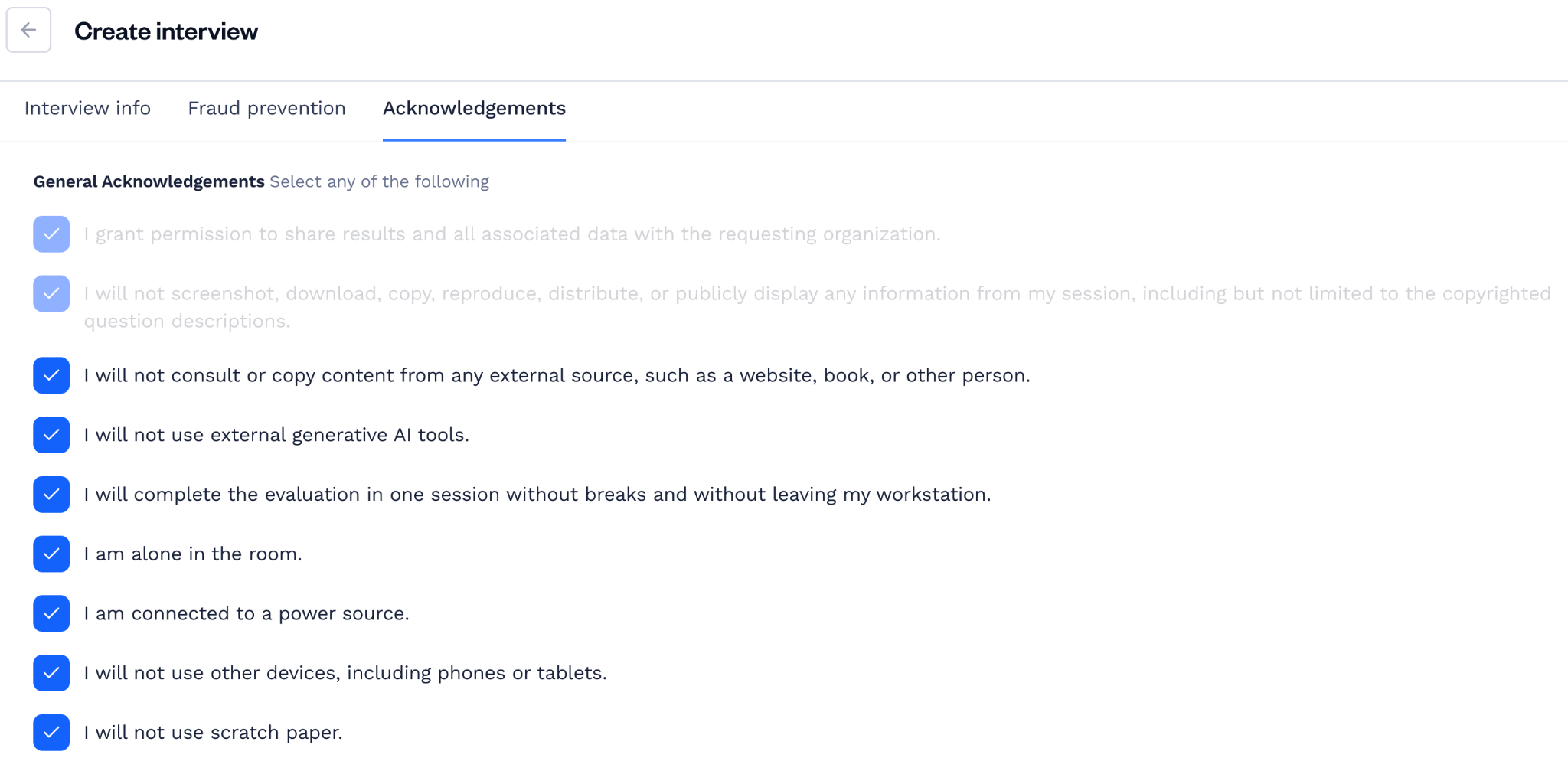Uncheck the no external generative AI tools checkbox
1568x758 pixels.
coord(51,435)
